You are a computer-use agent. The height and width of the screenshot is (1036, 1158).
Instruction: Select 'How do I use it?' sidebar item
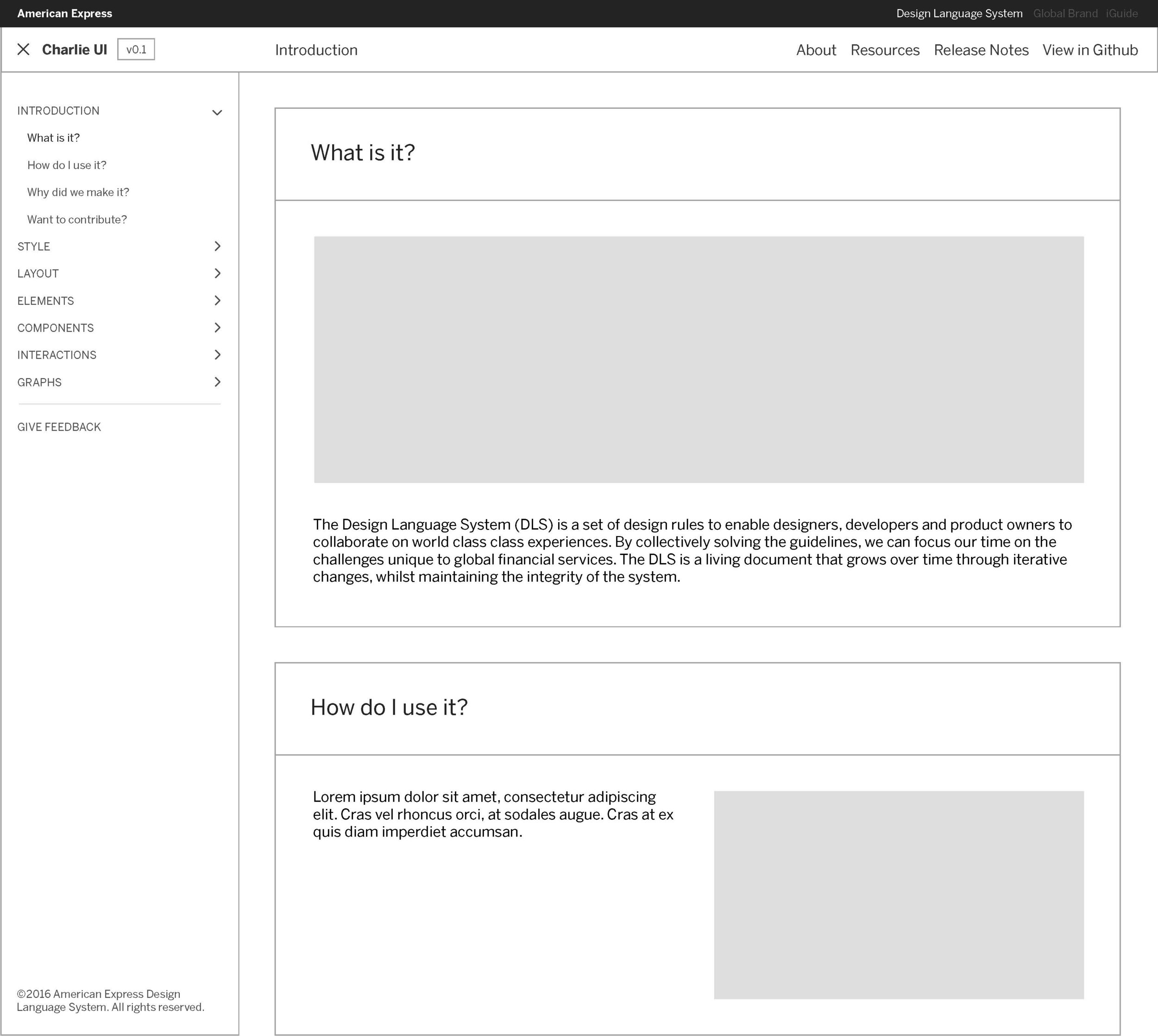[67, 165]
